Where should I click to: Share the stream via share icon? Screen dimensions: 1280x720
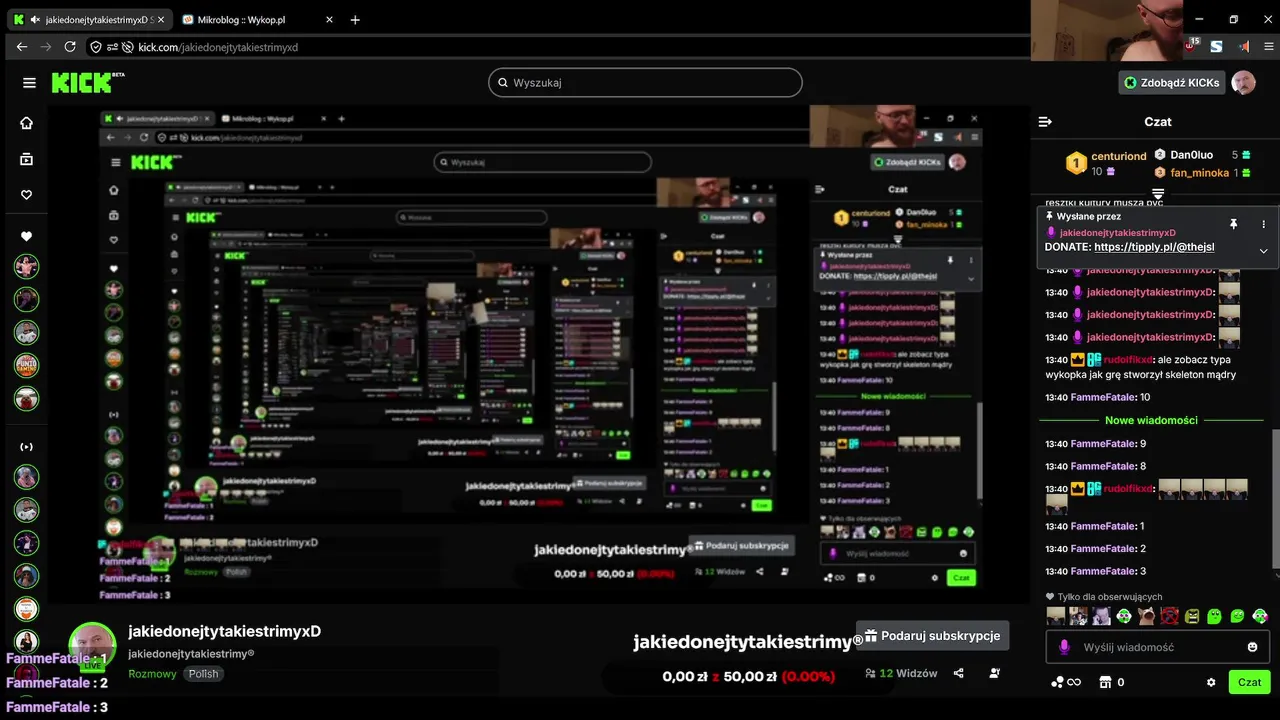tap(958, 673)
